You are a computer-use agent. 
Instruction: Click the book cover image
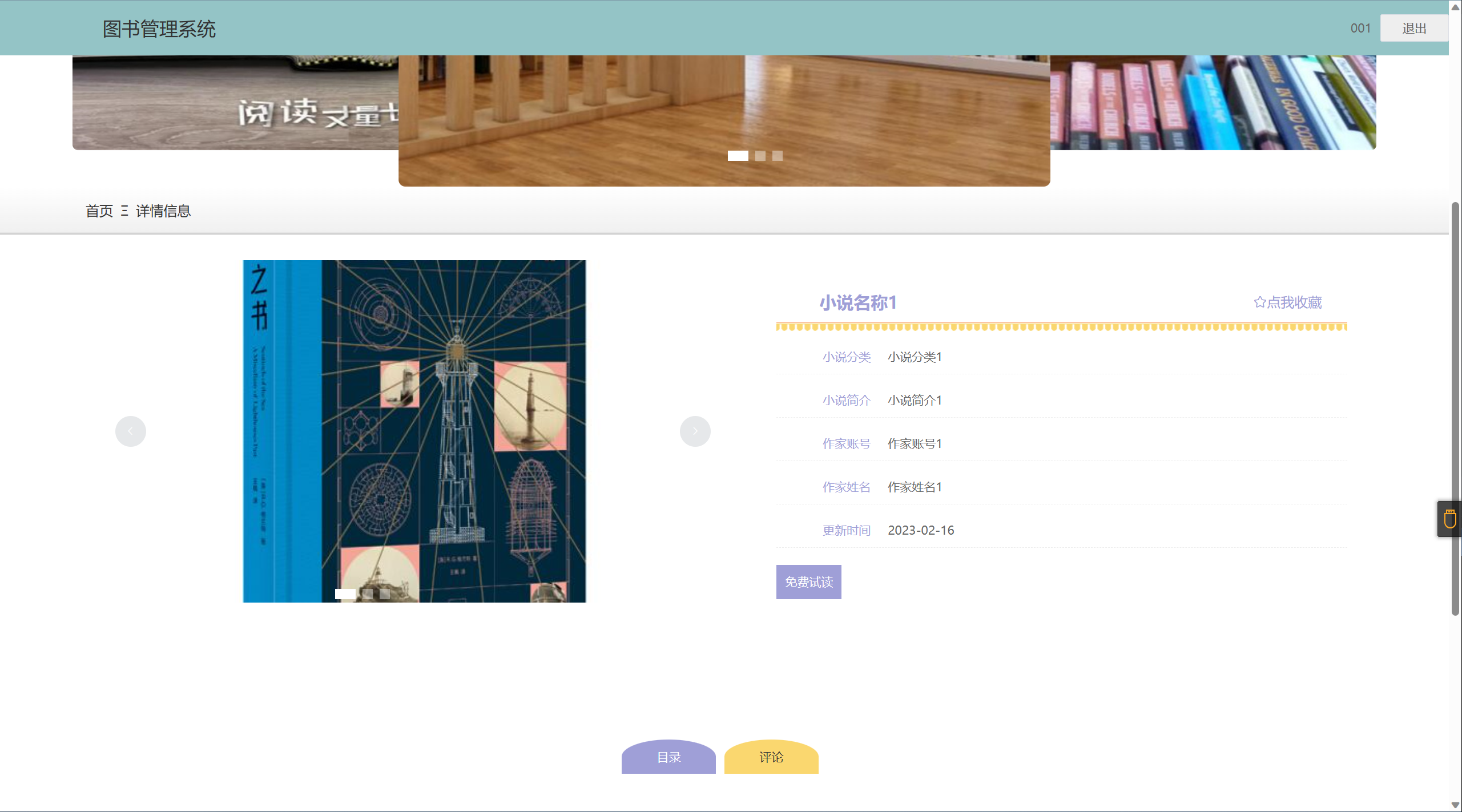pos(414,431)
